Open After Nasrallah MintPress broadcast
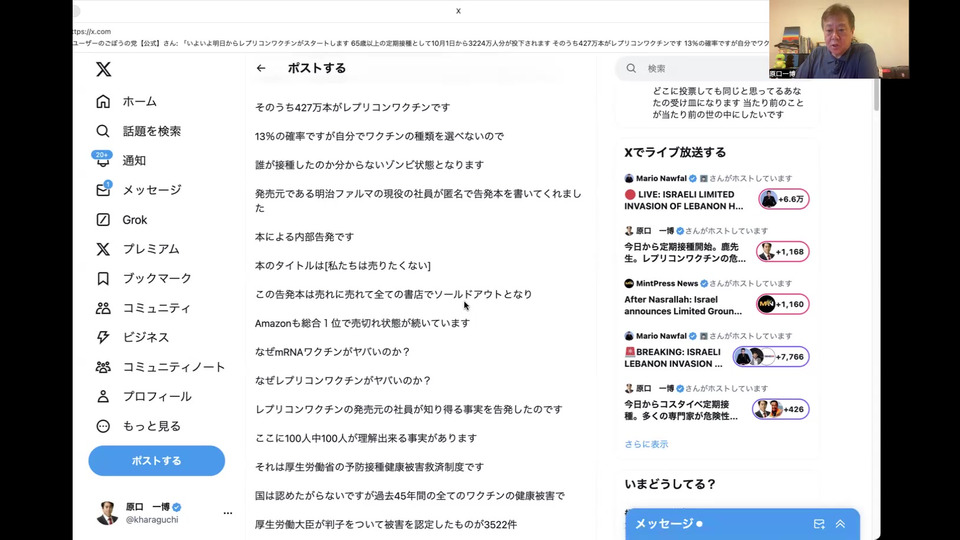Image resolution: width=960 pixels, height=540 pixels. 683,305
